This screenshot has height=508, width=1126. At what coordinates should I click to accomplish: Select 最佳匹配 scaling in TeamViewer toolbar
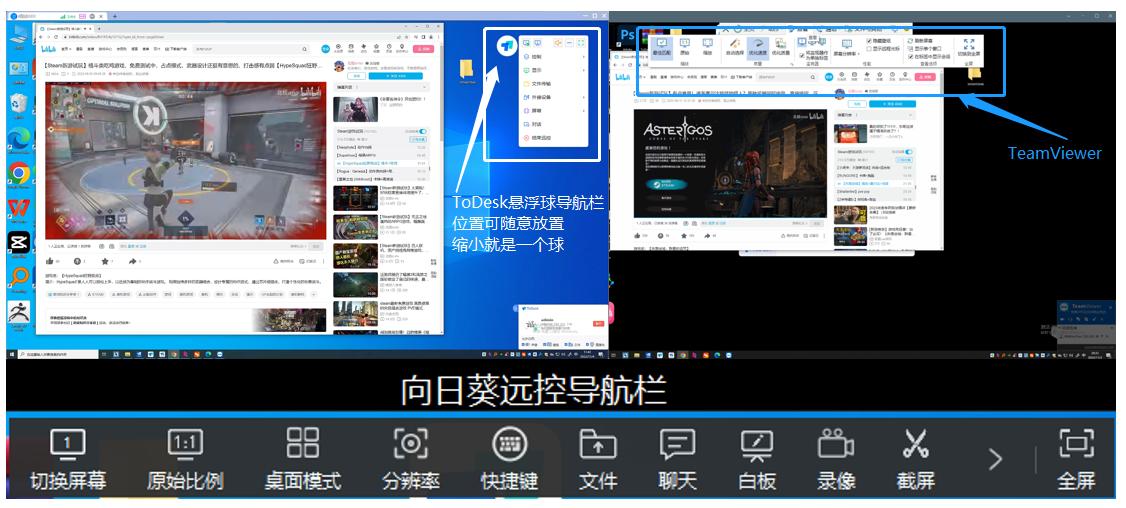[x=661, y=47]
